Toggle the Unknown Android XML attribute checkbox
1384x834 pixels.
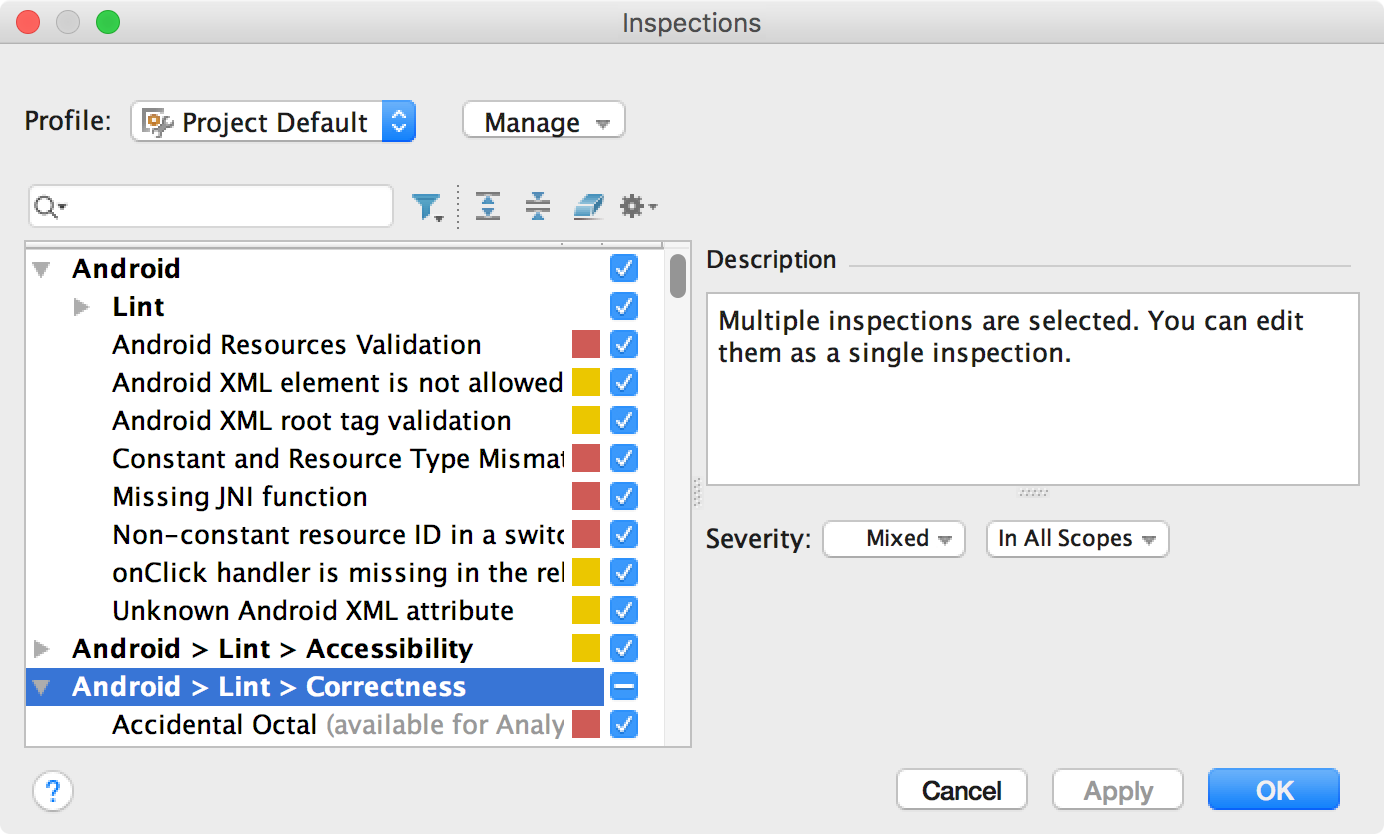coord(621,610)
